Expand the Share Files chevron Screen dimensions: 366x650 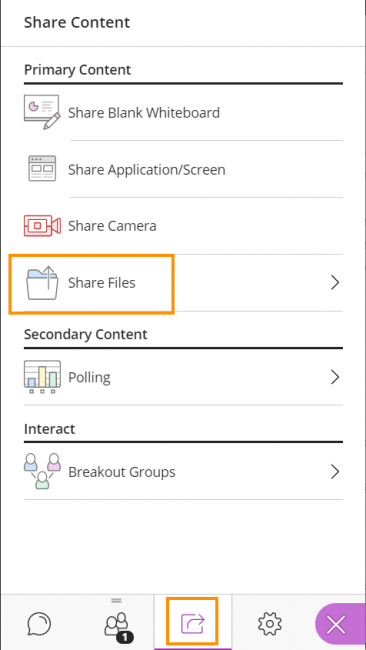pos(335,283)
